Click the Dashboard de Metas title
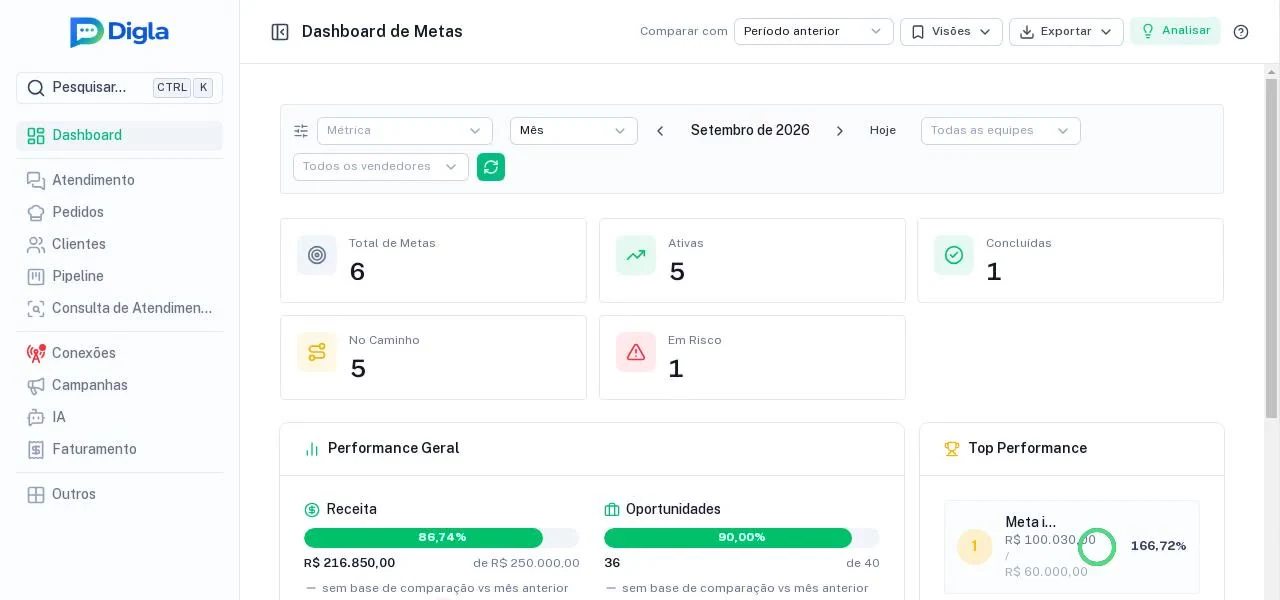 pos(382,32)
